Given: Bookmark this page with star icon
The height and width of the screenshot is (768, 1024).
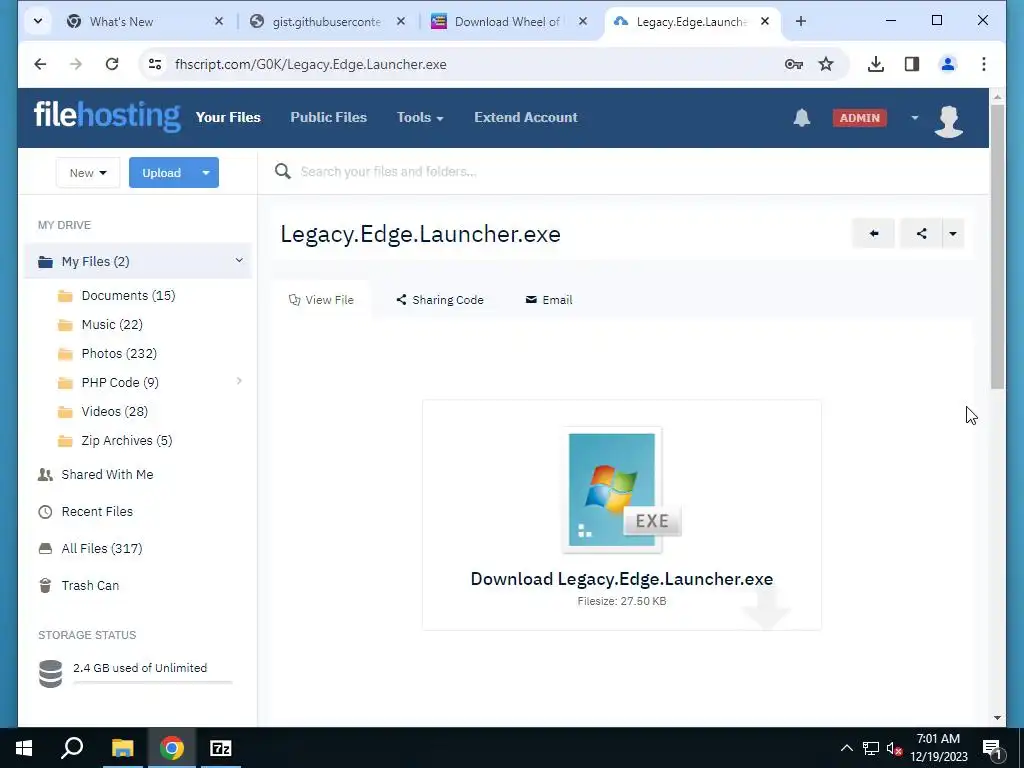Looking at the screenshot, I should (x=826, y=64).
